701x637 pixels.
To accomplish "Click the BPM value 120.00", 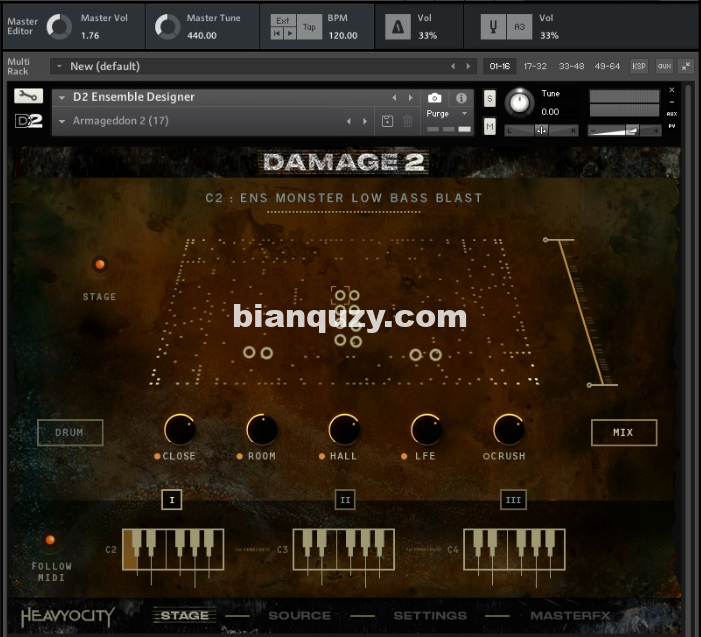I will tap(343, 35).
